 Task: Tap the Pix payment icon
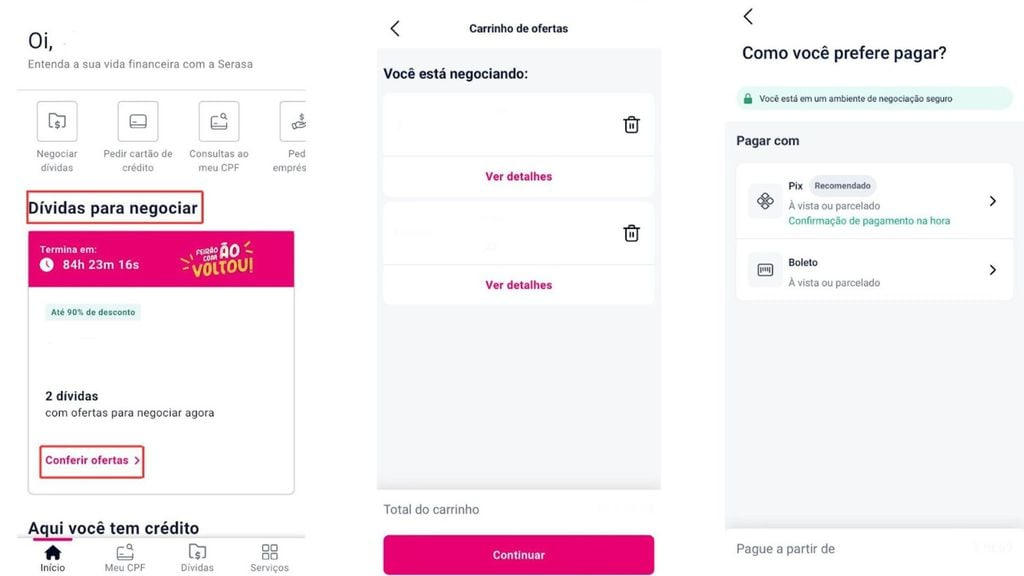point(765,201)
